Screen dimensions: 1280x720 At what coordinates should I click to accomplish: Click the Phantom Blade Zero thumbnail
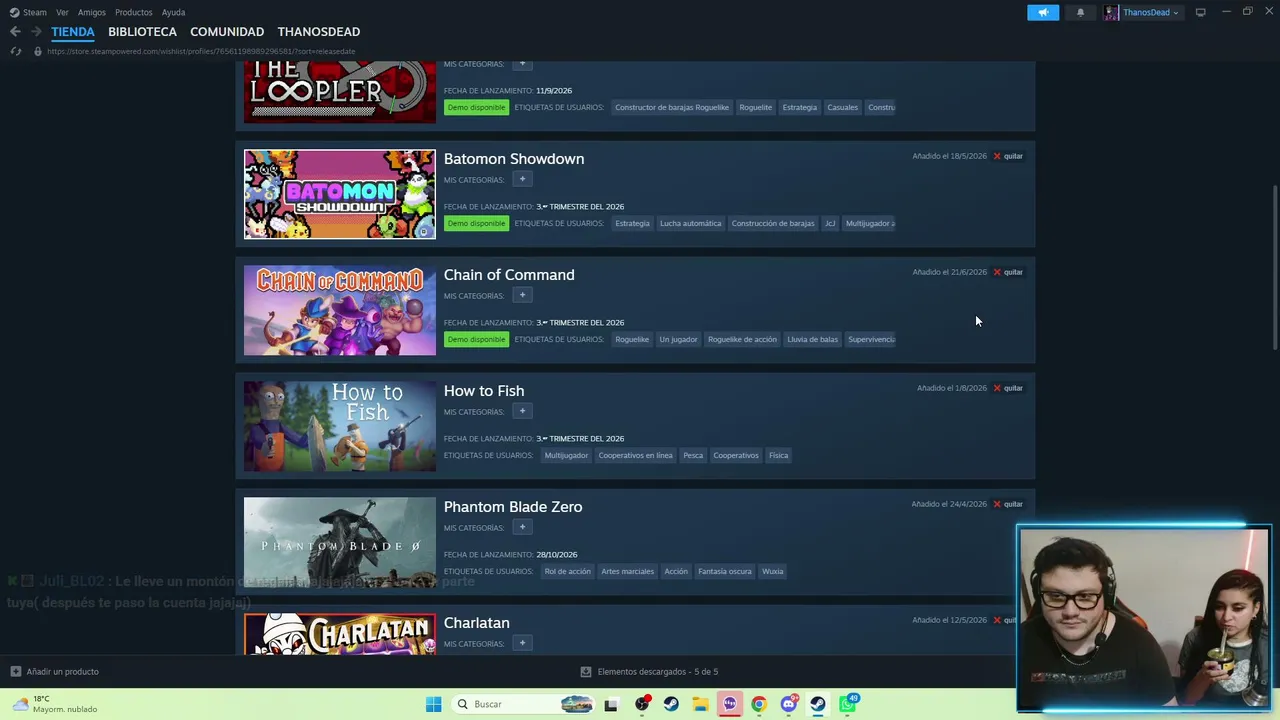(340, 542)
